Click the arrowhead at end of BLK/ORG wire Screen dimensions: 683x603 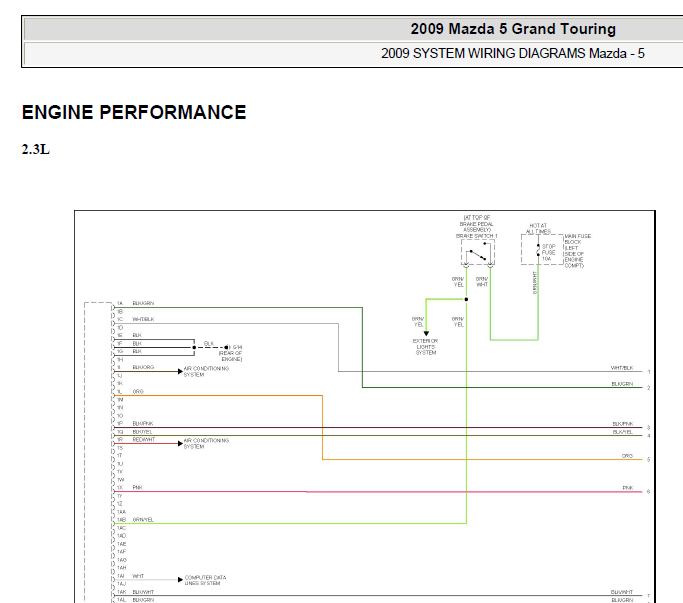[180, 371]
